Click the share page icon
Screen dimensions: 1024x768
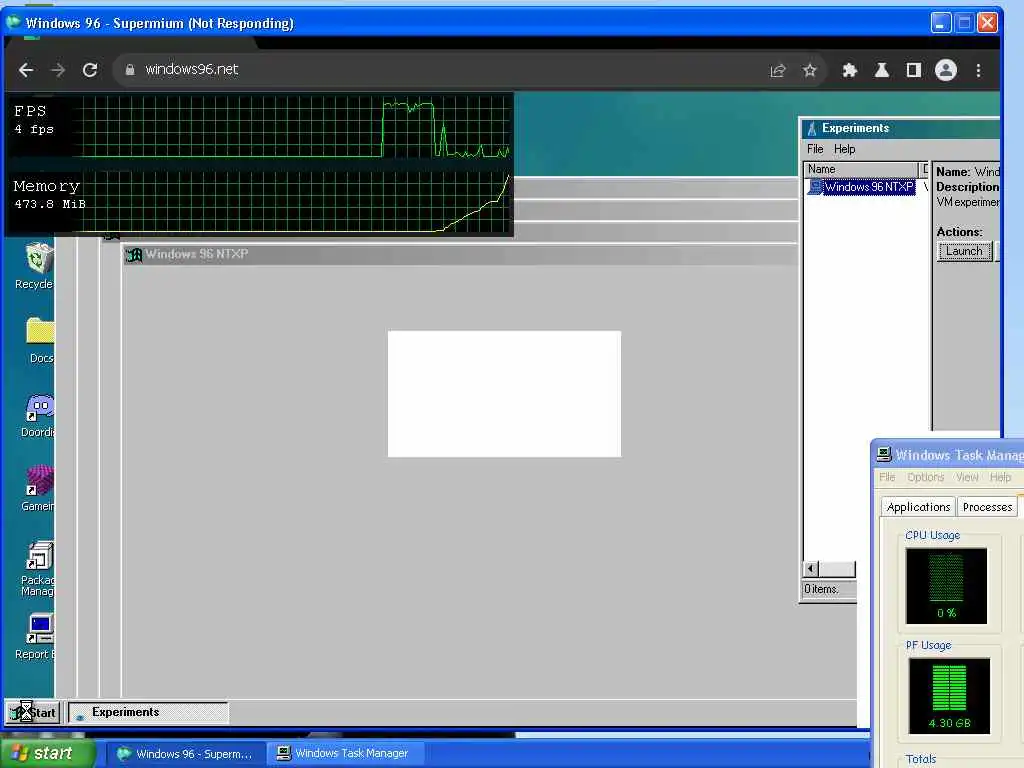(x=778, y=70)
